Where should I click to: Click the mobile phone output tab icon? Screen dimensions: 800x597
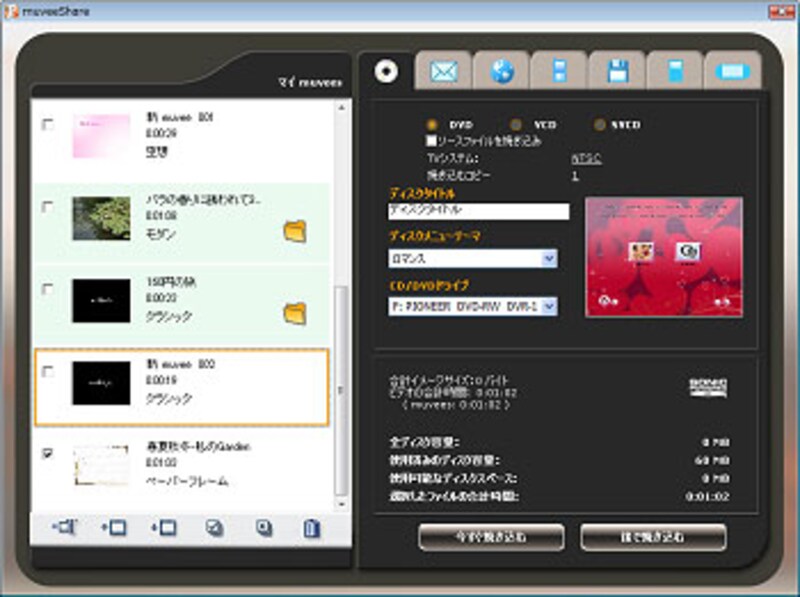(x=674, y=72)
